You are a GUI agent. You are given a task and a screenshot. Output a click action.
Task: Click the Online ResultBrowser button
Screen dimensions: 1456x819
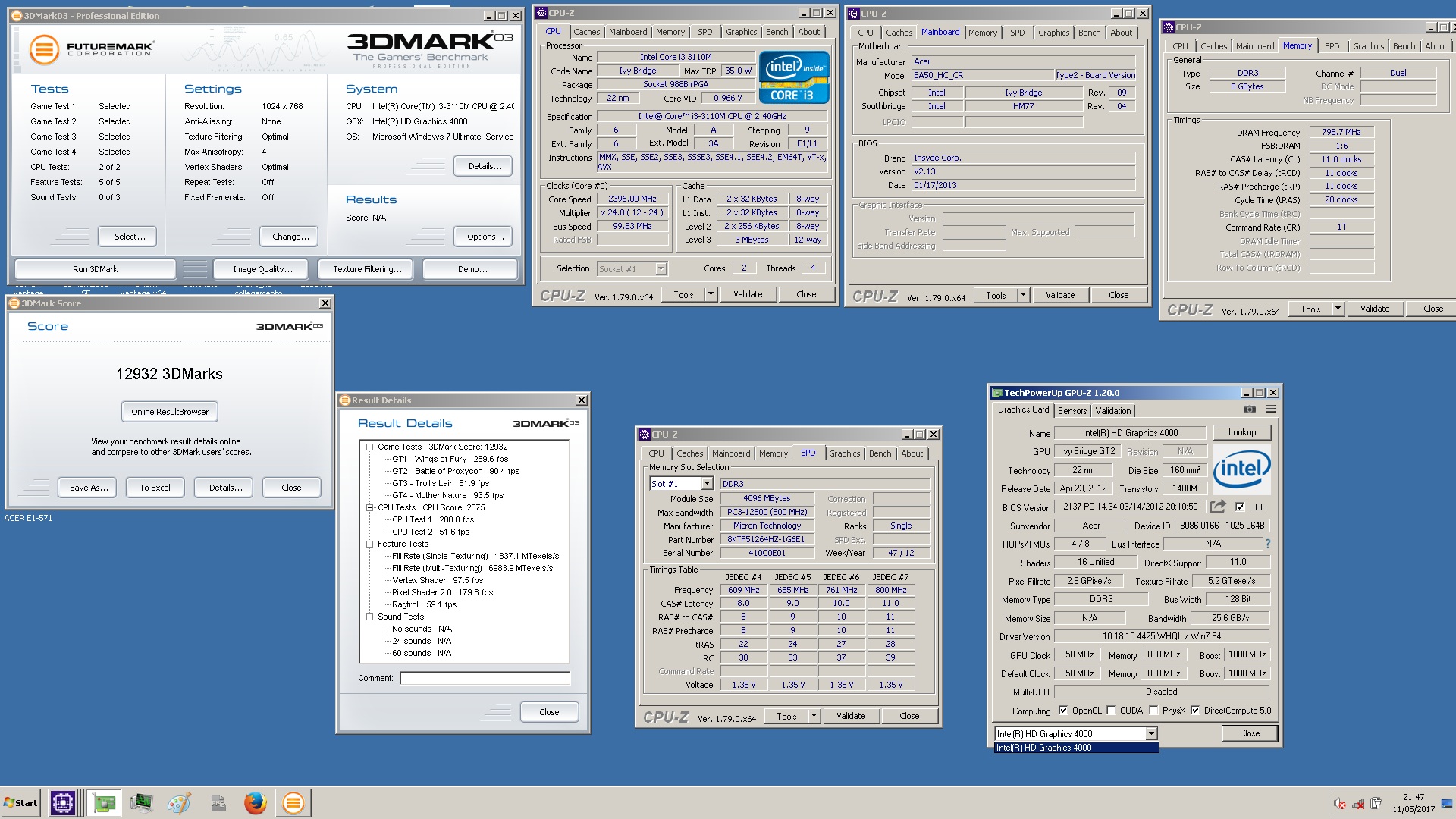[x=170, y=412]
